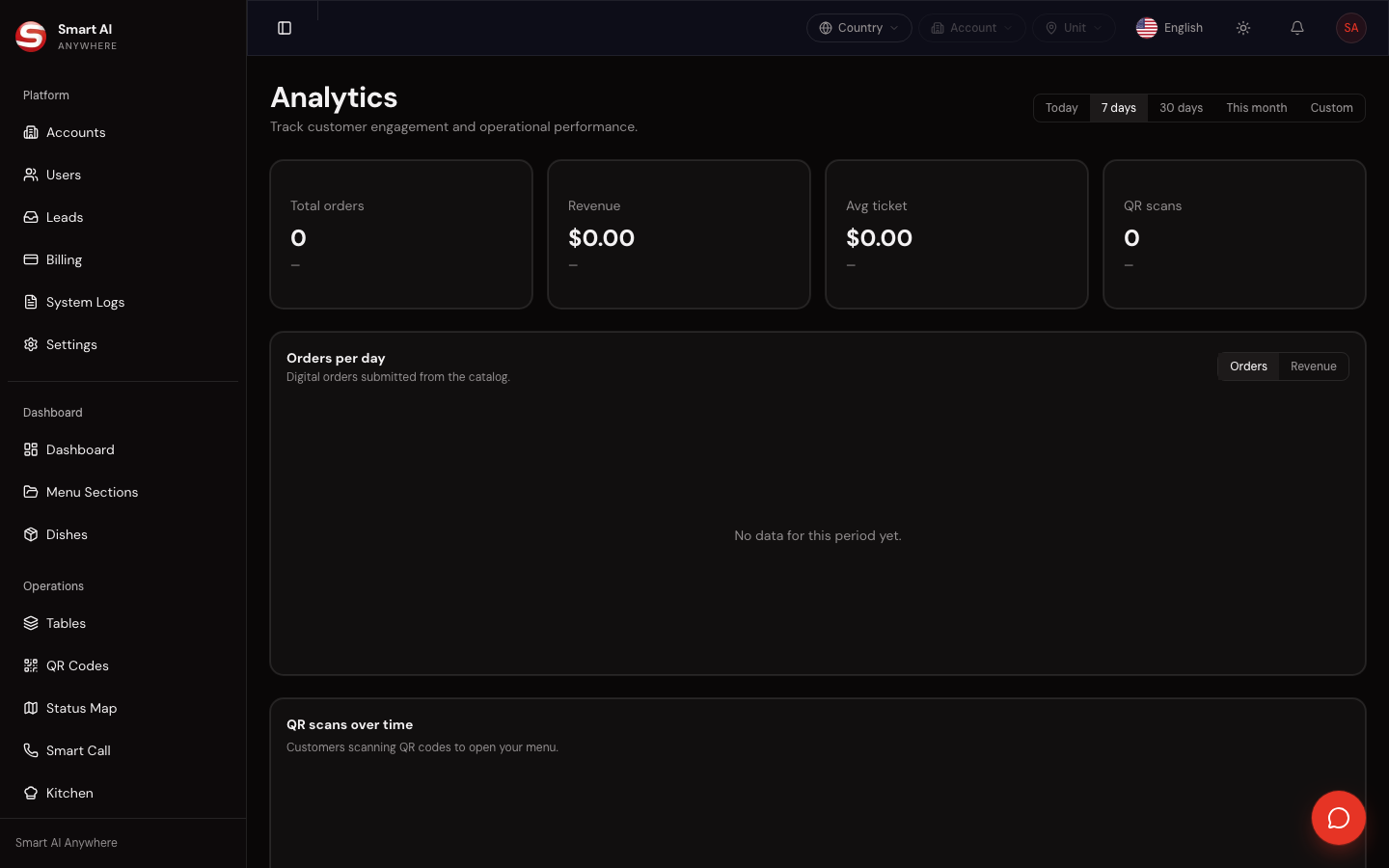Click the Billing card icon
The height and width of the screenshot is (868, 1389).
coord(31,259)
